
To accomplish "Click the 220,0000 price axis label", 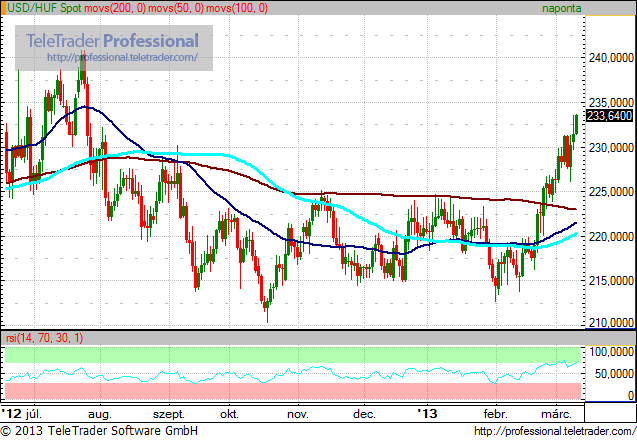I will pyautogui.click(x=611, y=236).
